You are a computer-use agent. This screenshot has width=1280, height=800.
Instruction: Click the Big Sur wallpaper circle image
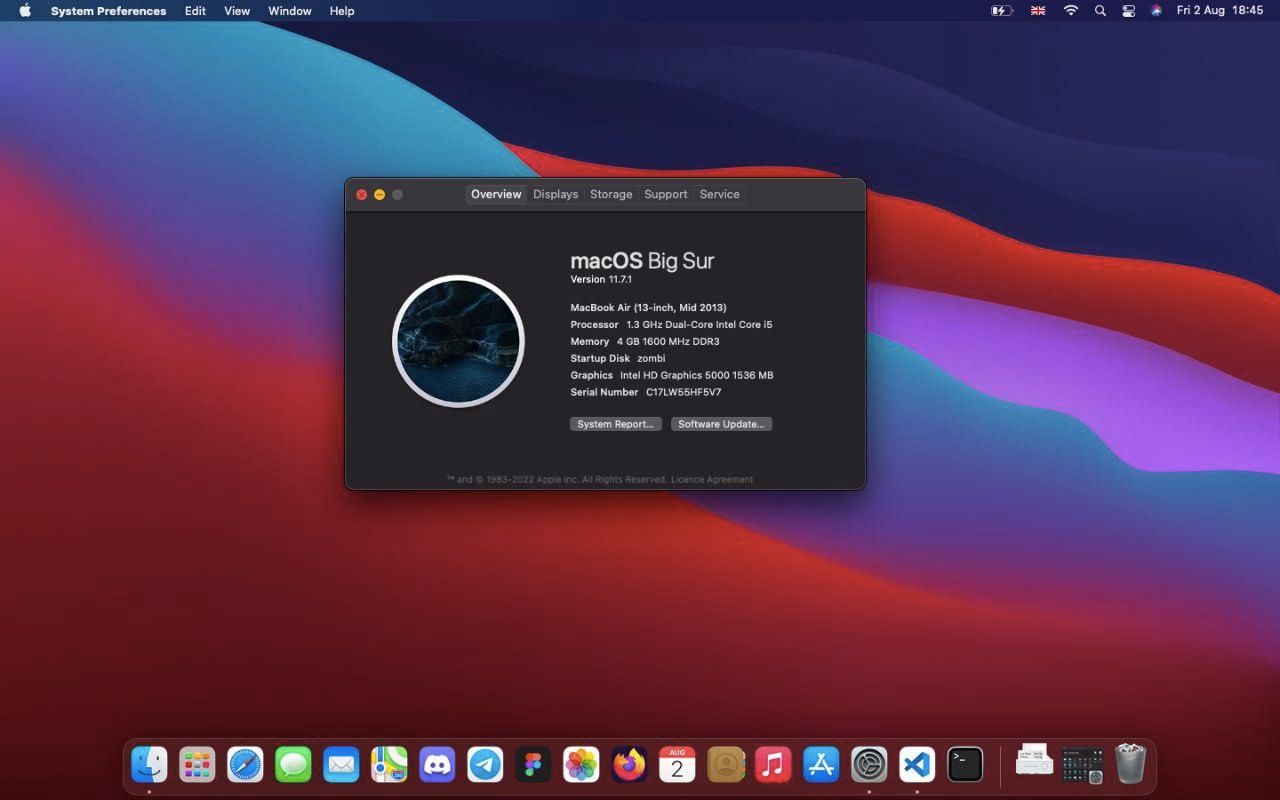pos(459,341)
